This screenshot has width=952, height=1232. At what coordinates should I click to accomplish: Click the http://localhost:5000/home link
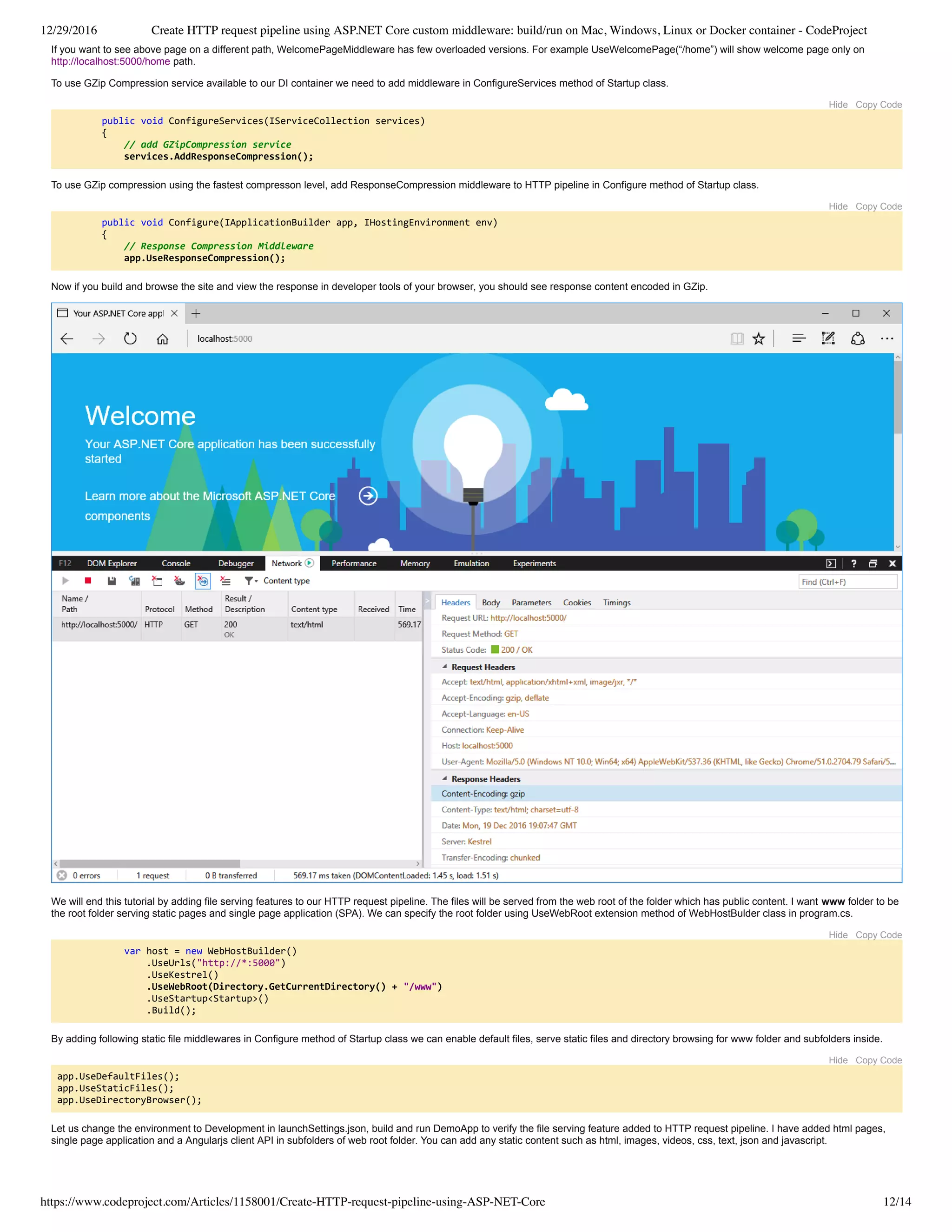(111, 61)
